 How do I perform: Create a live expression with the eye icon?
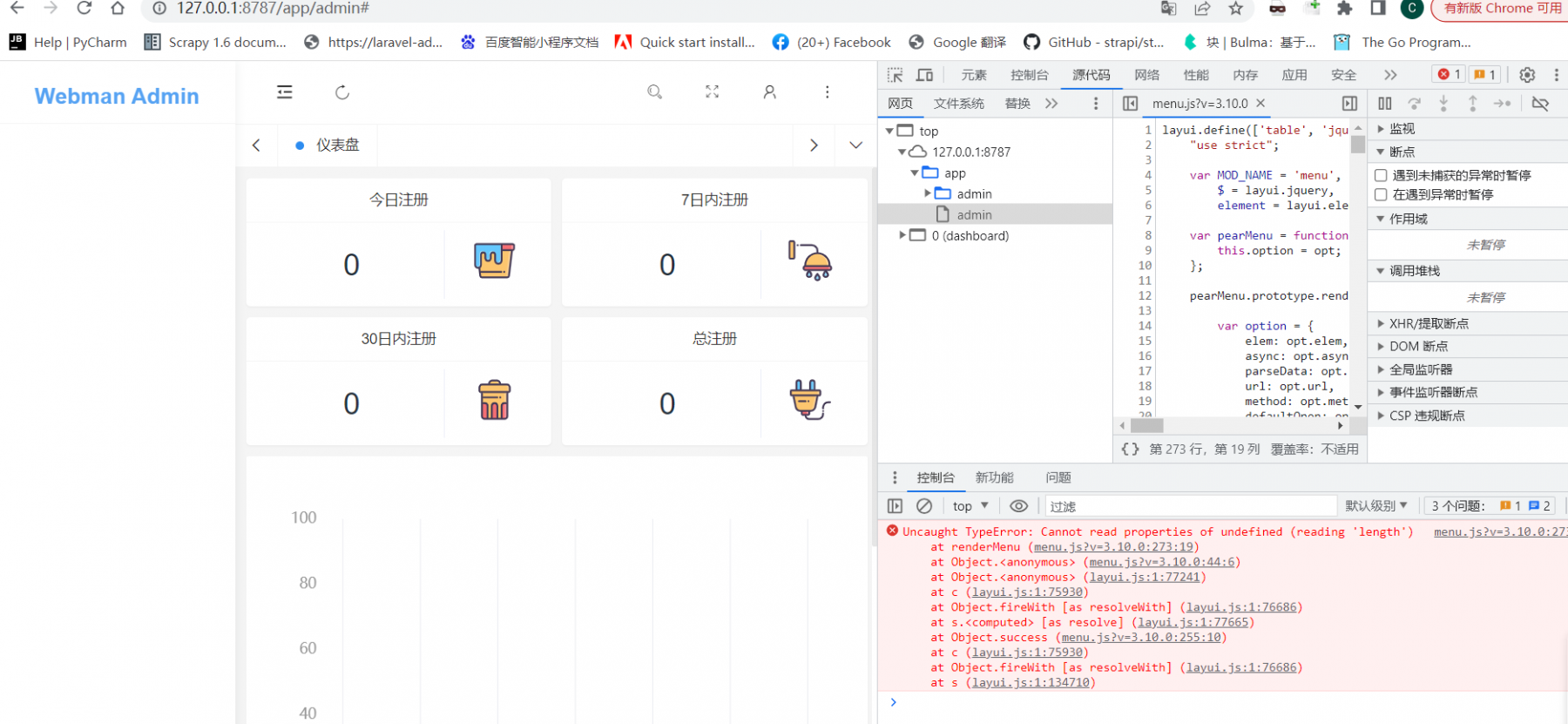coord(1018,506)
